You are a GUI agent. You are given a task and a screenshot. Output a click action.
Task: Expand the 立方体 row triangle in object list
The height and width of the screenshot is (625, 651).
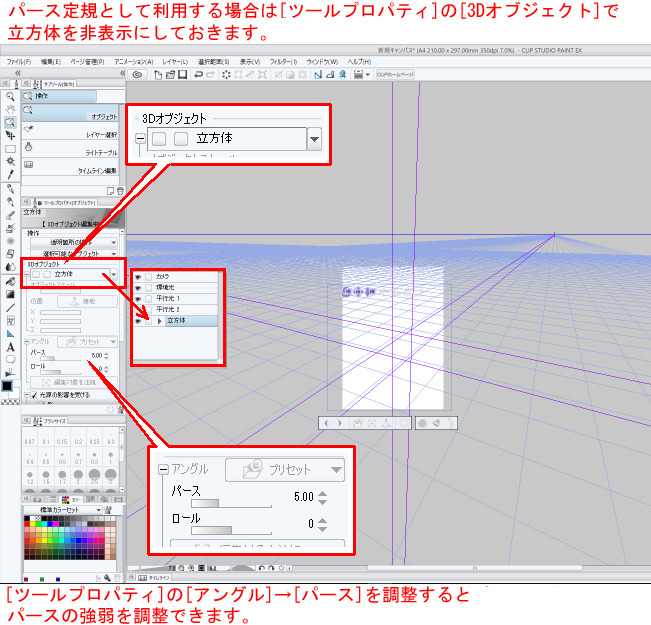159,321
